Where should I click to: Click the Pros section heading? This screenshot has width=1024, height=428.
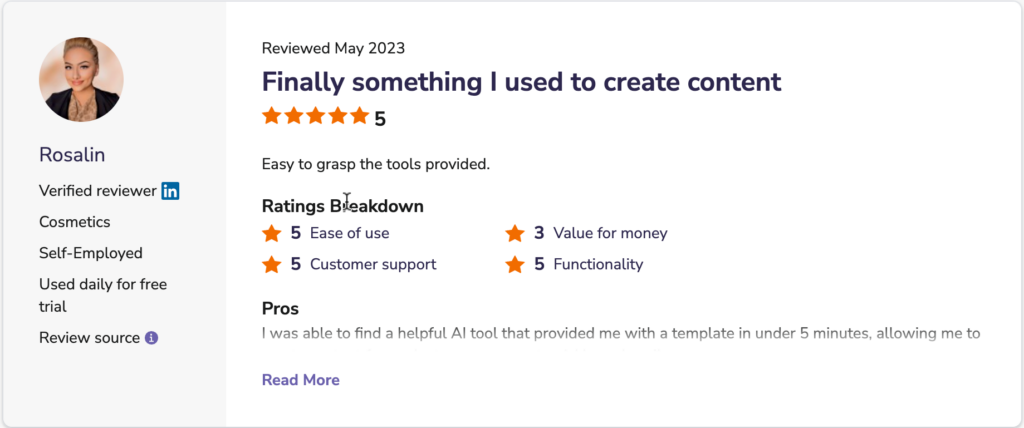[280, 309]
